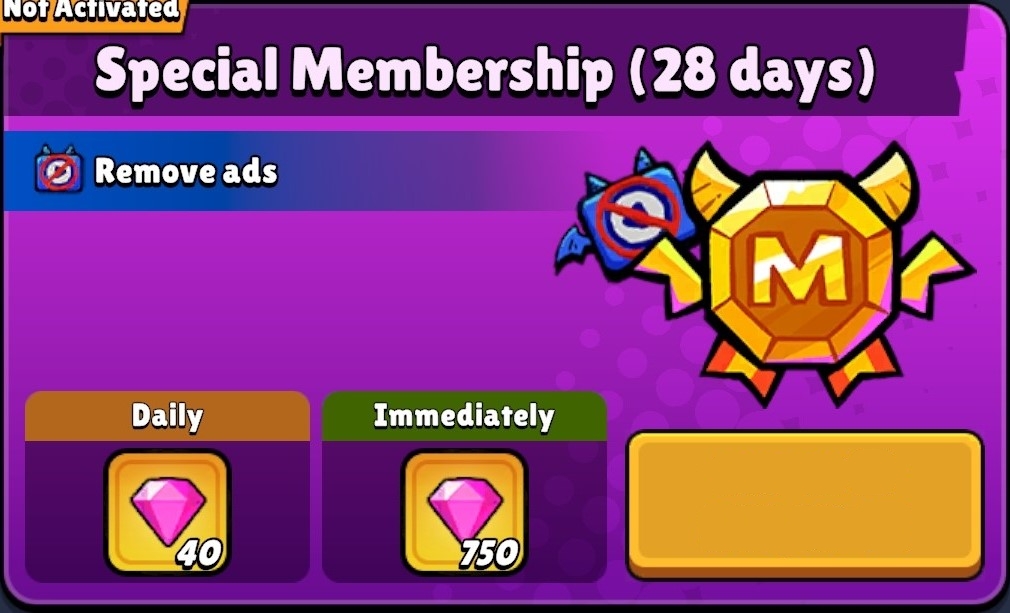Click the number 40 on the Daily reward
1010x613 pixels.
coord(200,554)
